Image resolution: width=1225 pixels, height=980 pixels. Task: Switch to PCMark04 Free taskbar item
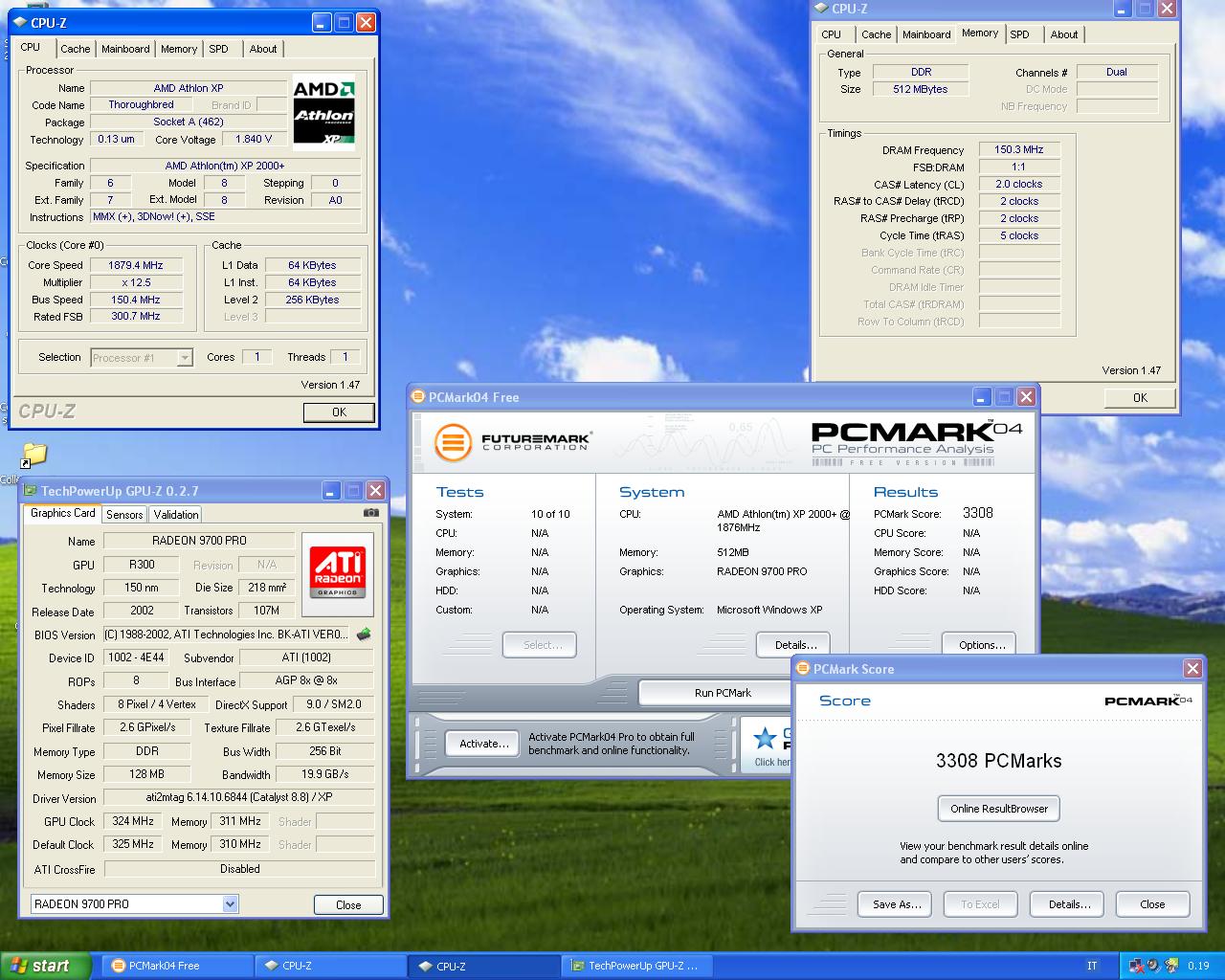tap(177, 966)
